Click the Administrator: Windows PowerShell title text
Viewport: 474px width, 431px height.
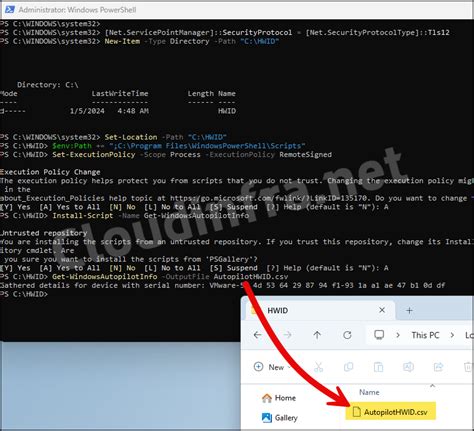77,10
